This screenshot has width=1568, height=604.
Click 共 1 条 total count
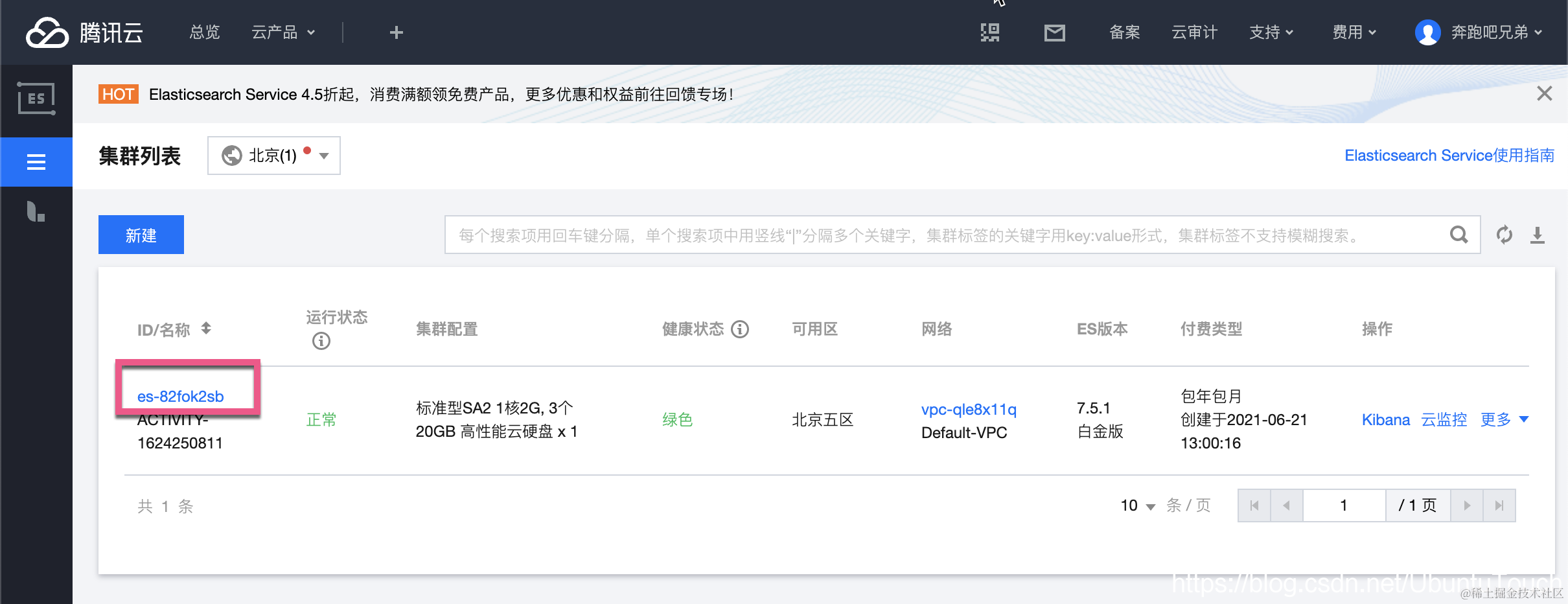[165, 506]
